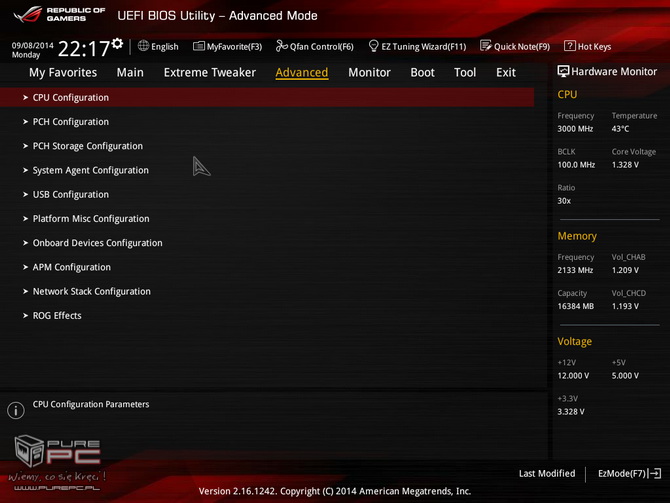The image size is (670, 503).
Task: Show the Hot Keys list
Action: [x=588, y=46]
